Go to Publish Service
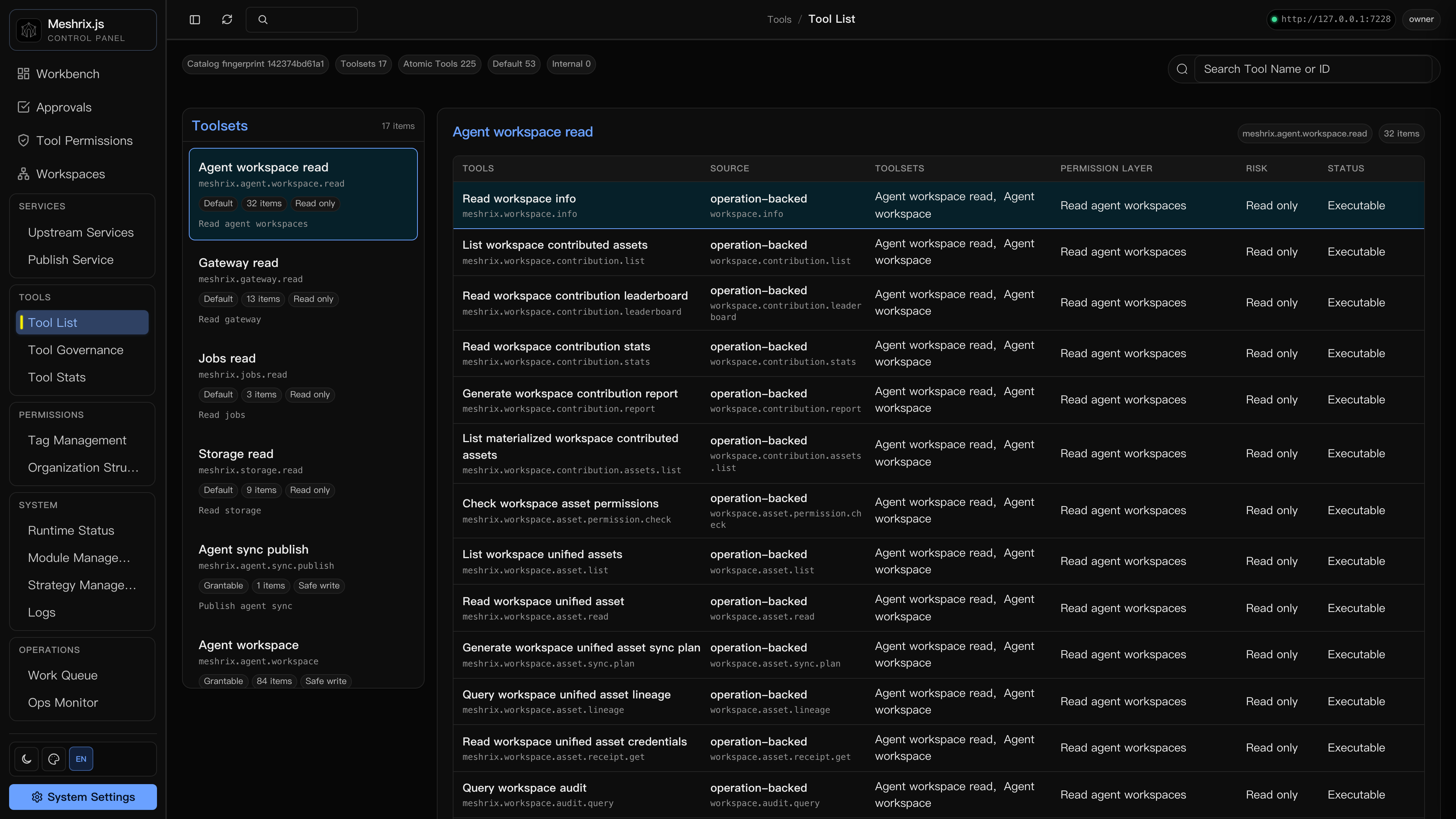 click(x=83, y=260)
